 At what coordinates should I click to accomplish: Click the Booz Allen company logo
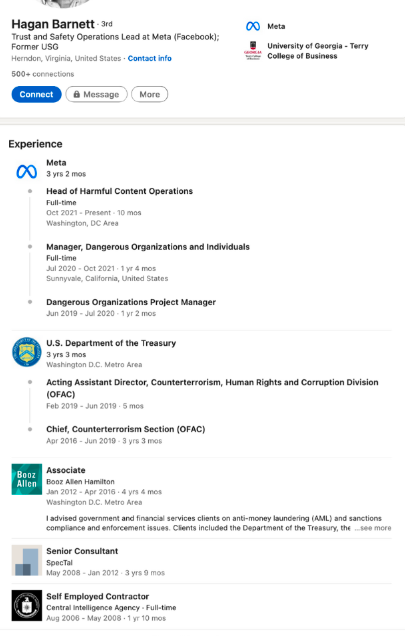point(27,479)
